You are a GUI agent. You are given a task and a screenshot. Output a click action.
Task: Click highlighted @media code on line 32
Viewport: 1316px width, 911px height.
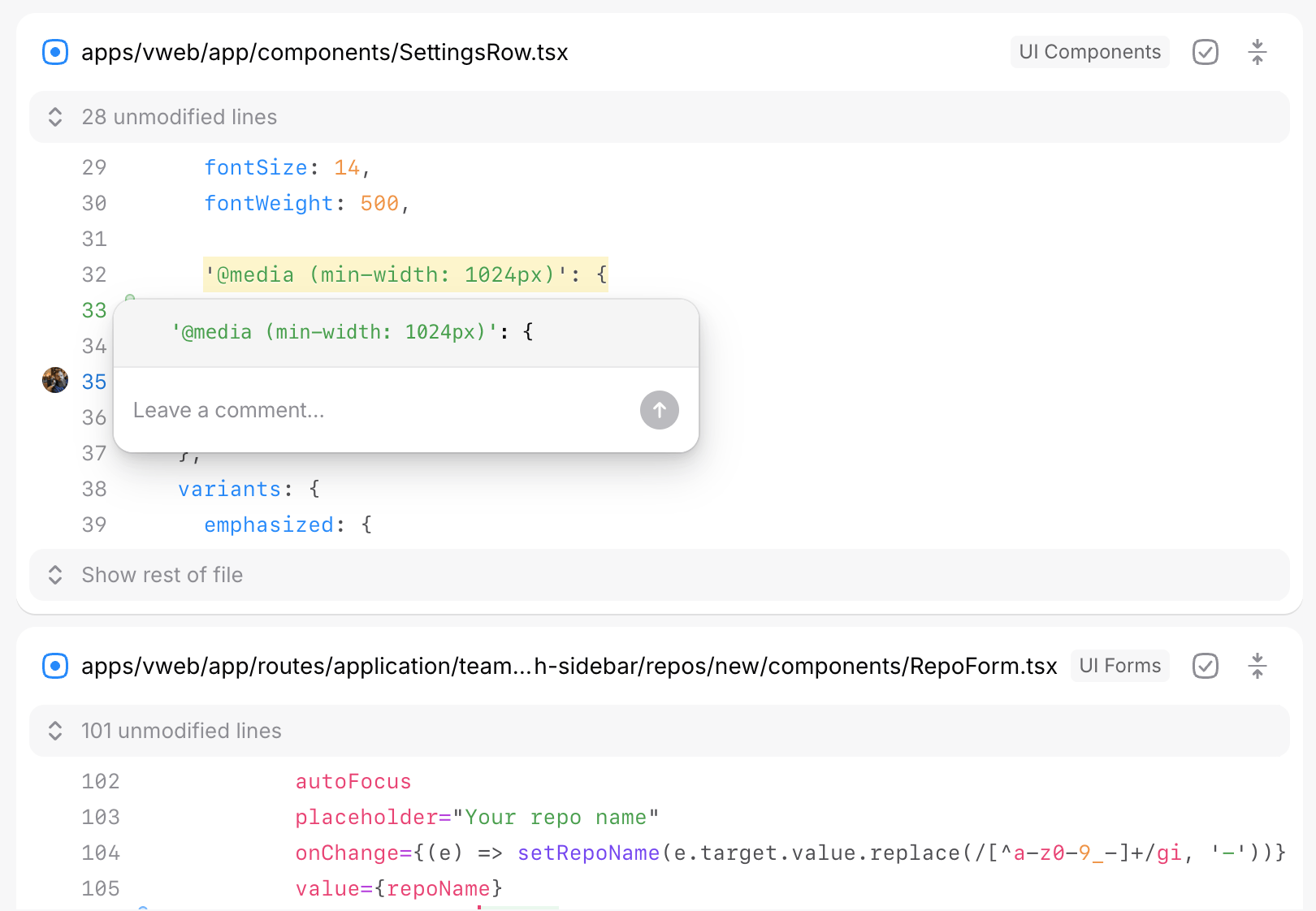(x=405, y=274)
